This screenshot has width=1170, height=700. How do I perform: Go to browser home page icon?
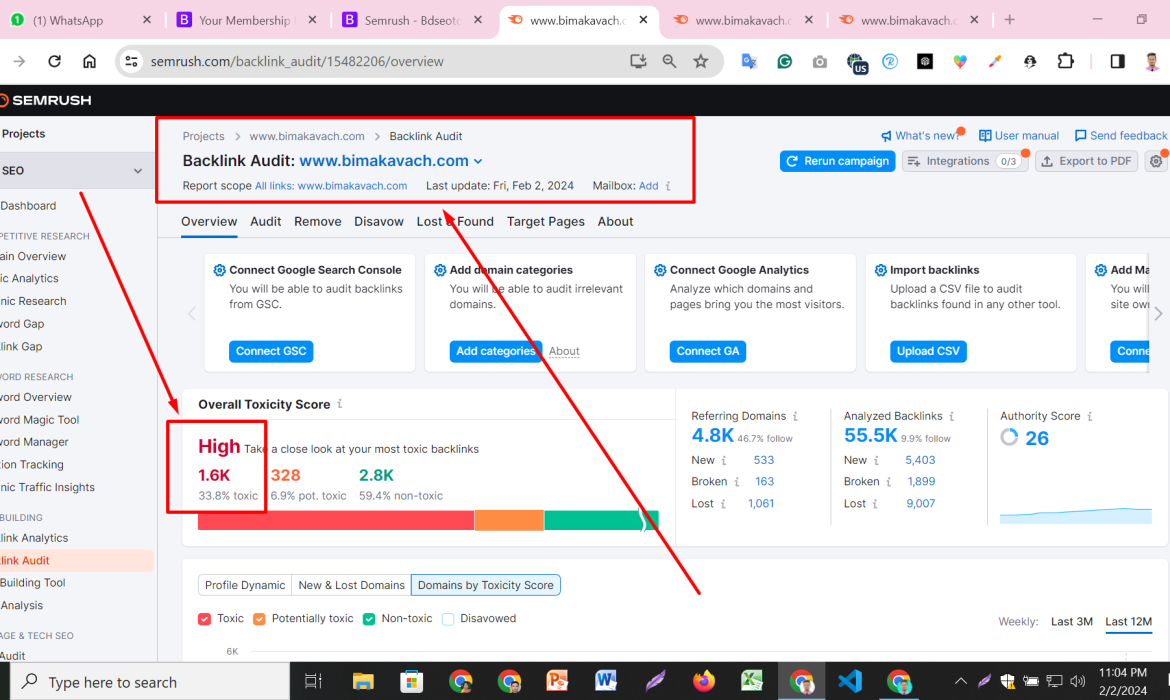tap(90, 61)
